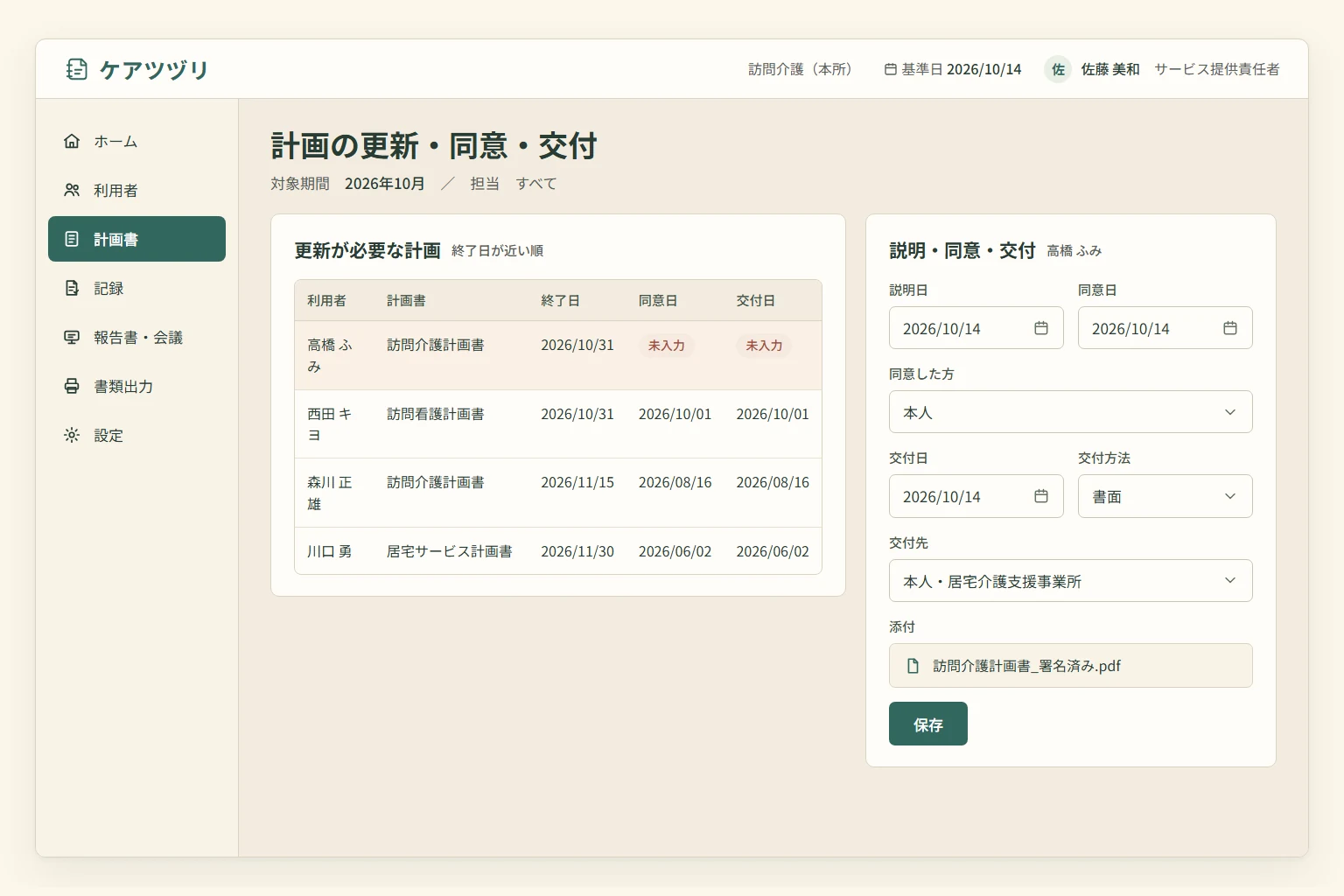Open attachment 訪問介護計画書_署名済み.pdf
The image size is (1344, 896).
[x=1071, y=666]
